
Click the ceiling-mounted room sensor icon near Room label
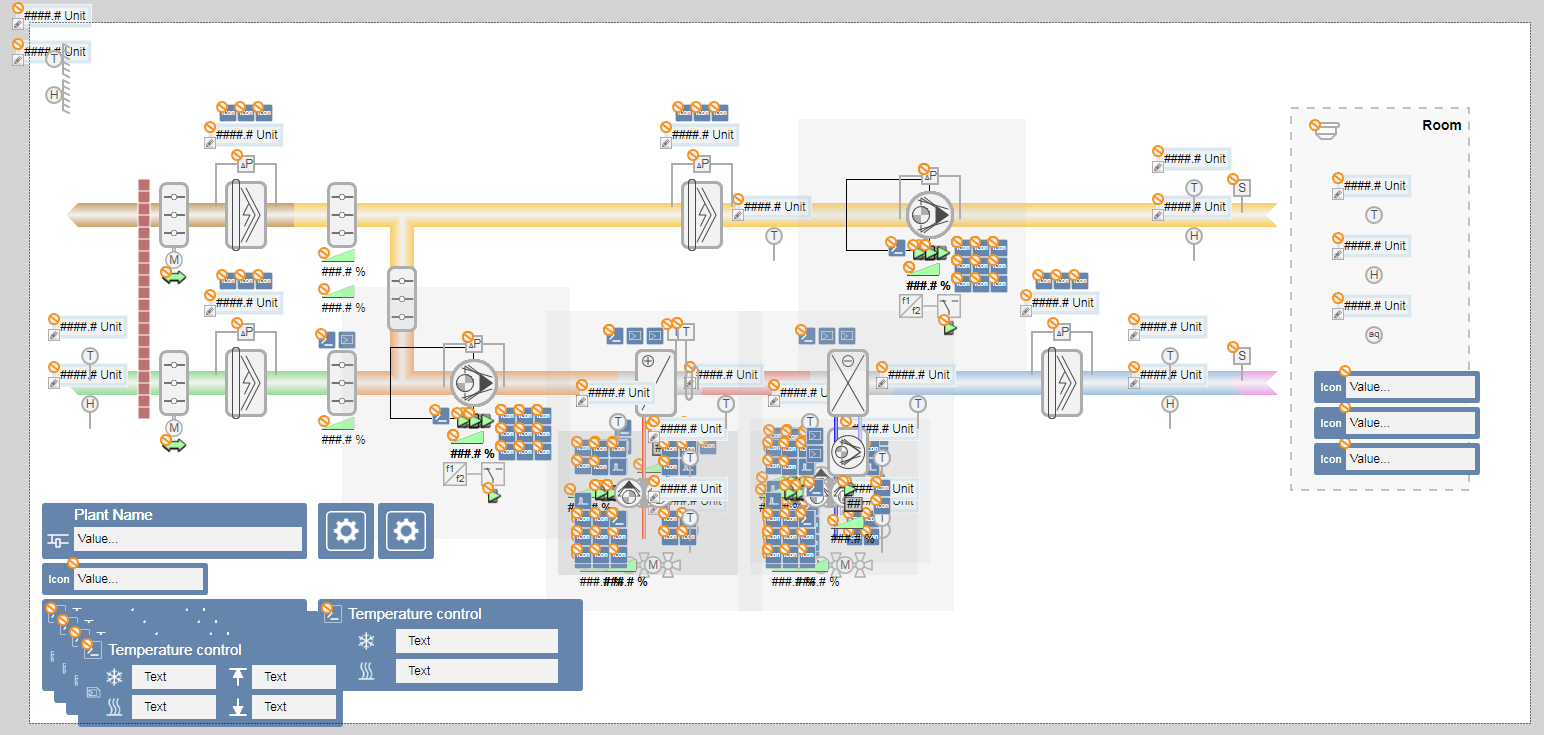[1325, 128]
